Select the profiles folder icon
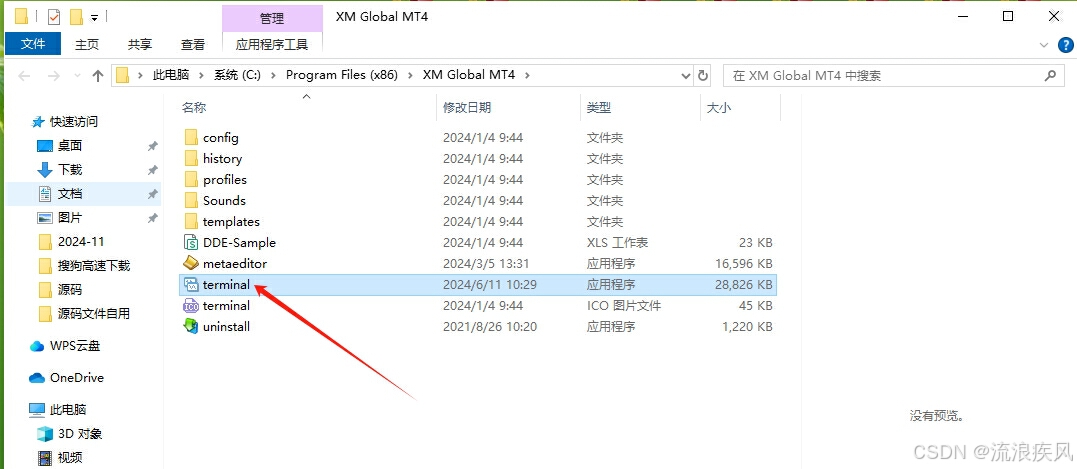This screenshot has height=469, width=1077. [x=191, y=180]
